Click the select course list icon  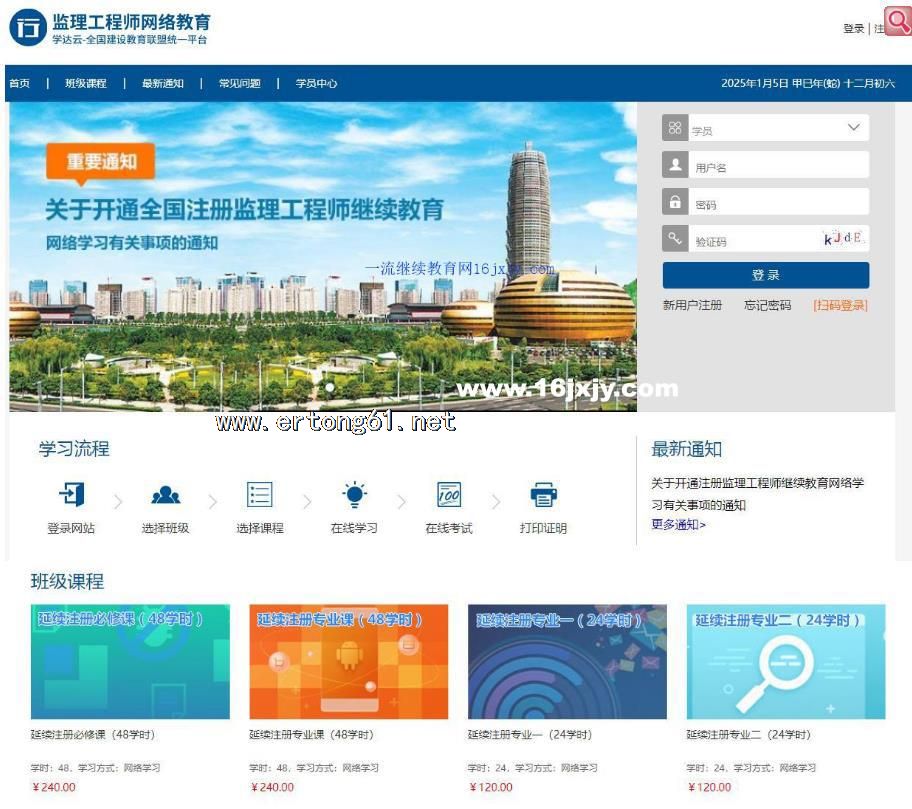[x=260, y=494]
